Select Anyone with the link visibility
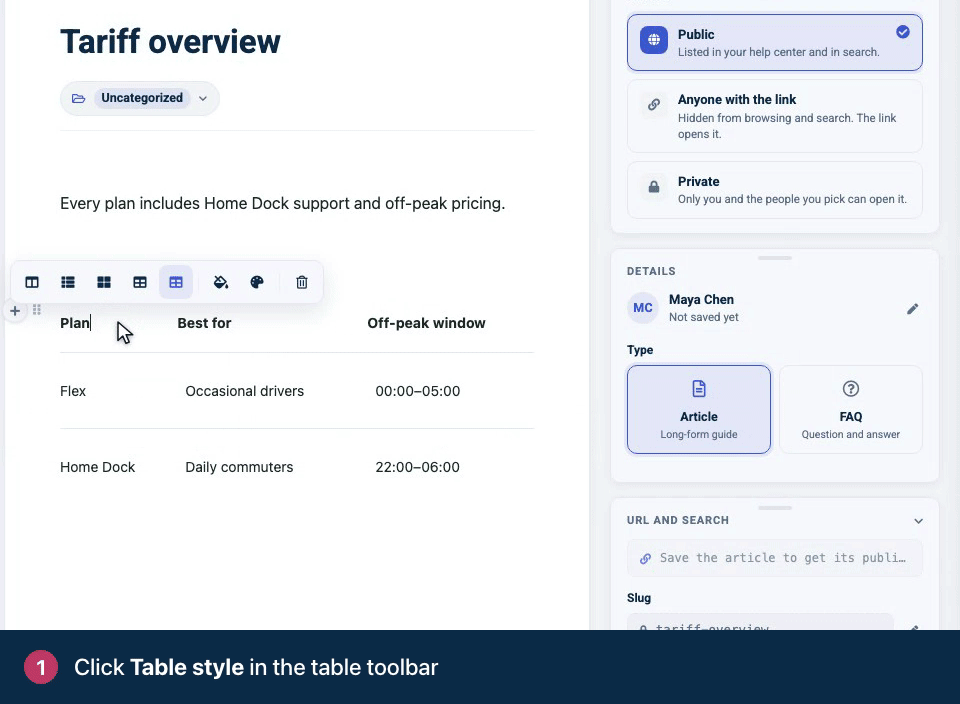Screen dimensions: 960x704 [x=774, y=116]
